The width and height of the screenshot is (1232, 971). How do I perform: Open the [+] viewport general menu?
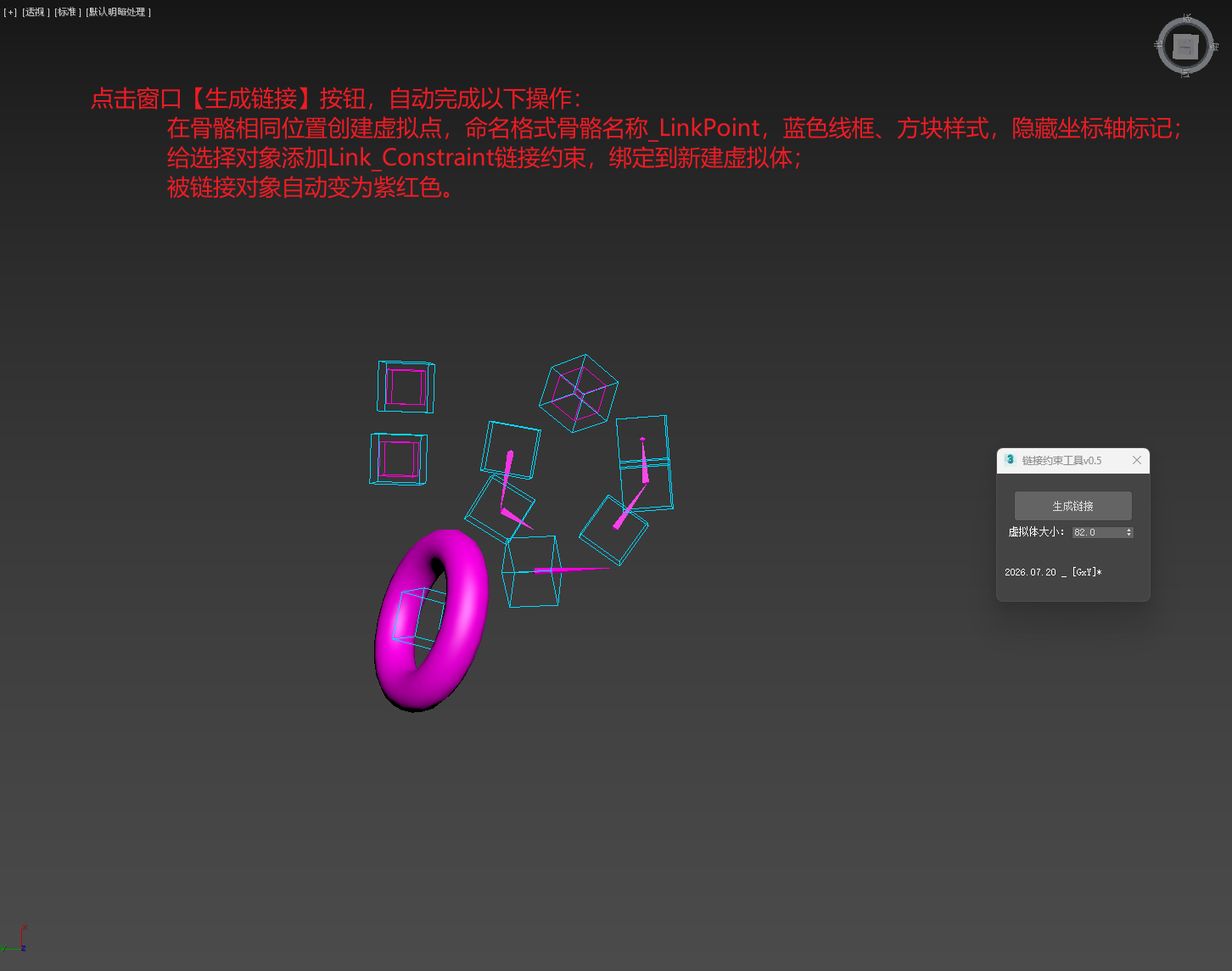(x=10, y=12)
